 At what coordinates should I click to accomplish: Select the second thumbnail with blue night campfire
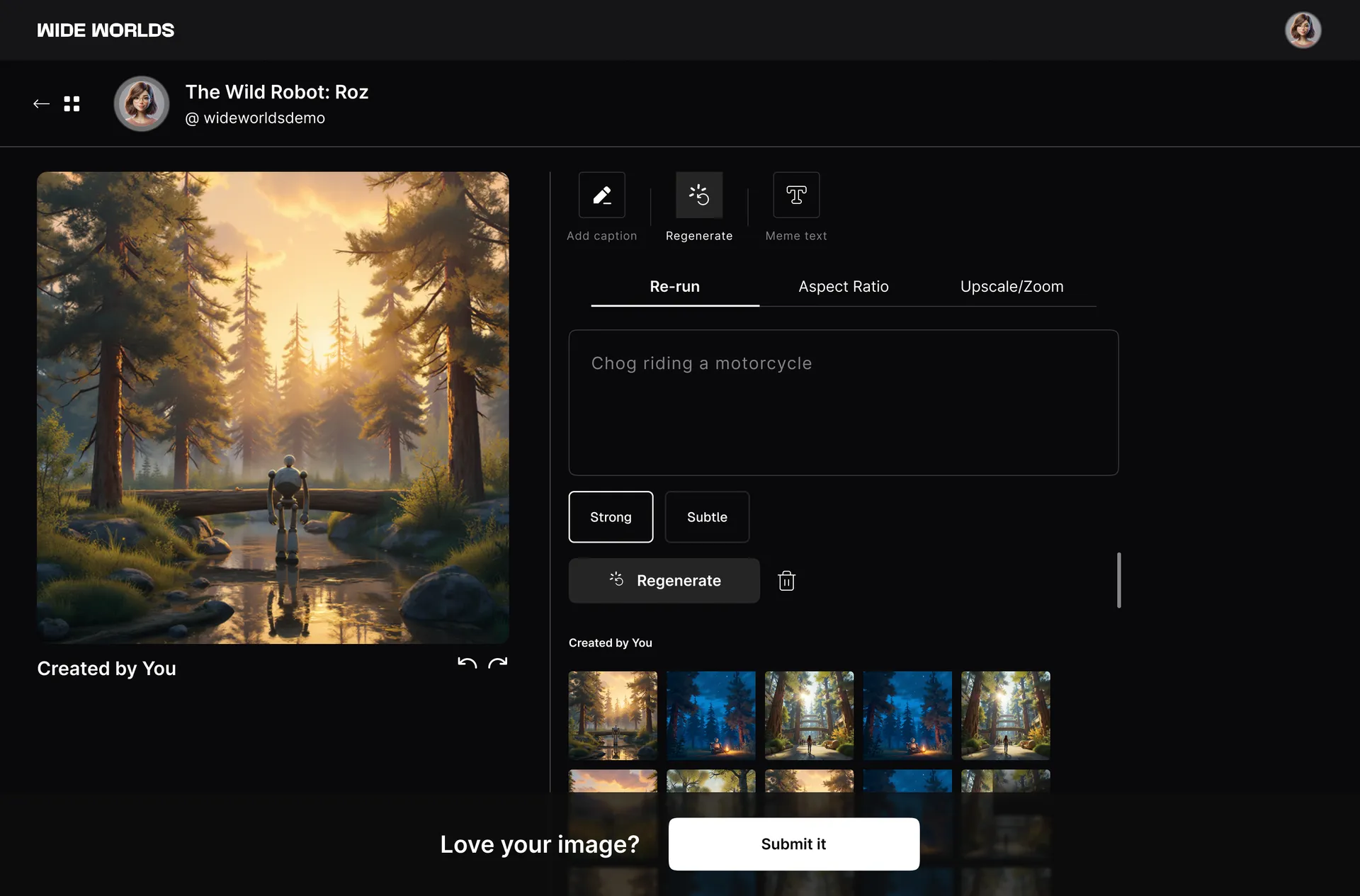click(711, 716)
